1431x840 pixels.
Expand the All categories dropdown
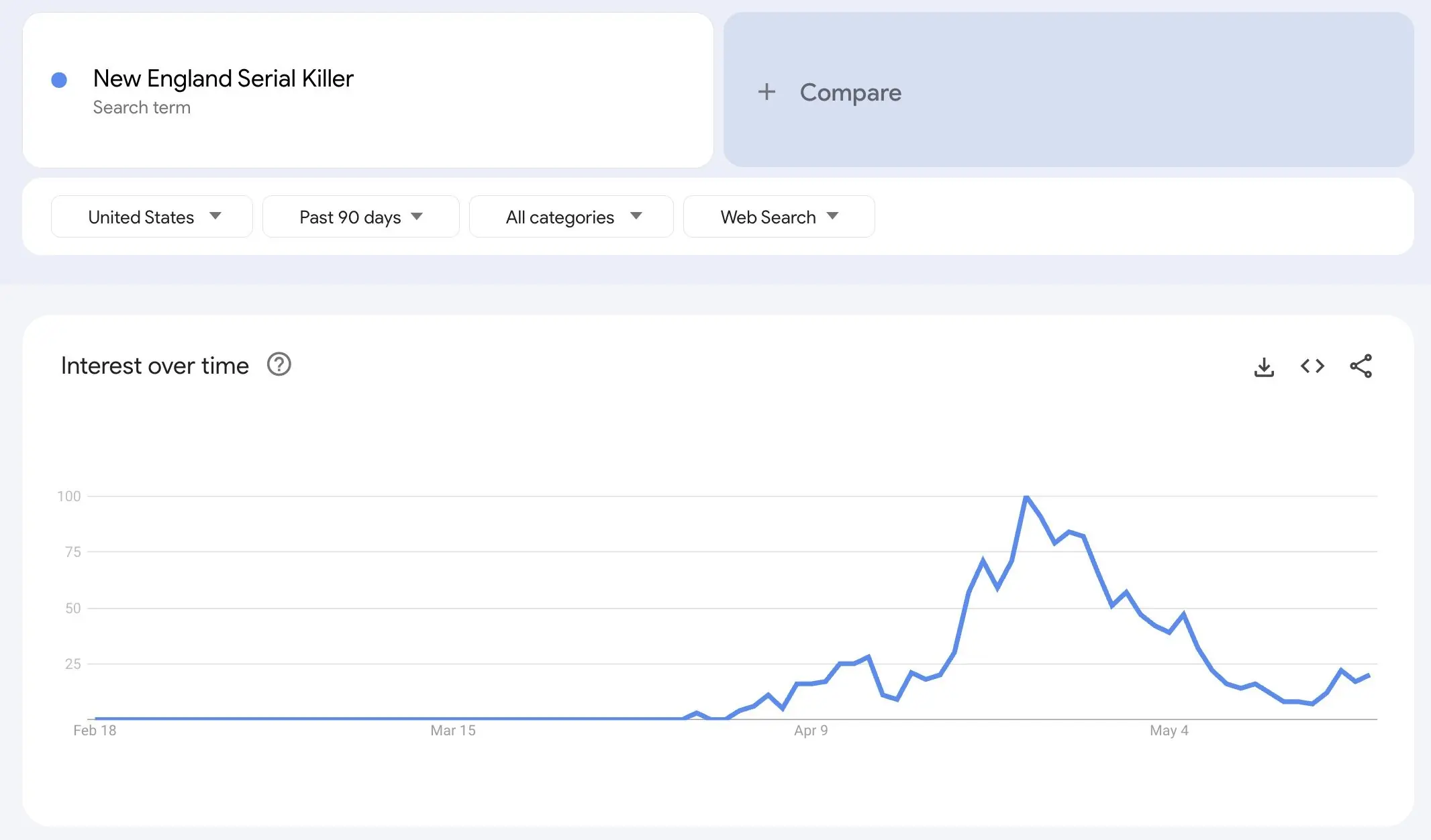click(571, 217)
